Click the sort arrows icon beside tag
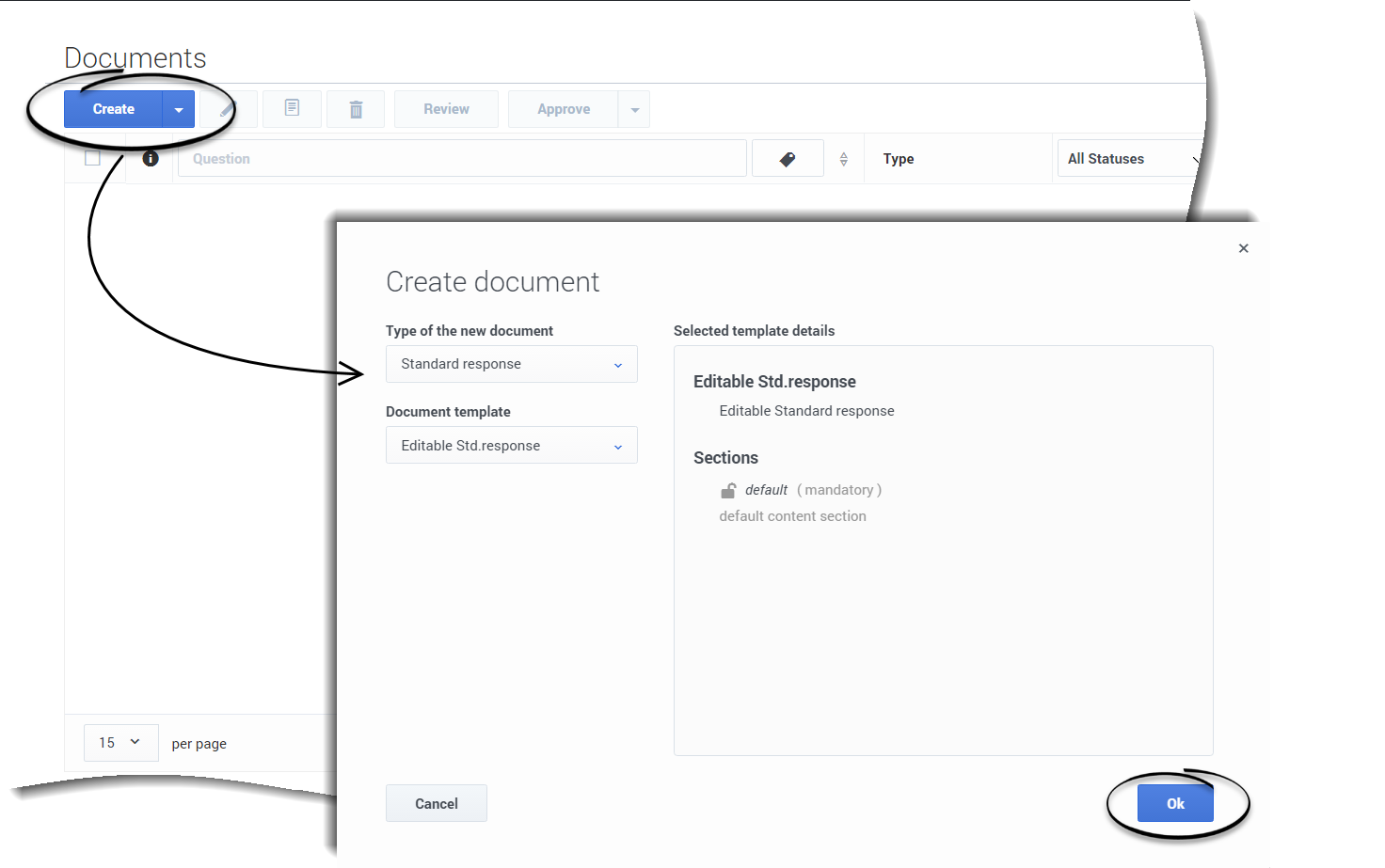Screen dimensions: 1385x868 click(844, 159)
